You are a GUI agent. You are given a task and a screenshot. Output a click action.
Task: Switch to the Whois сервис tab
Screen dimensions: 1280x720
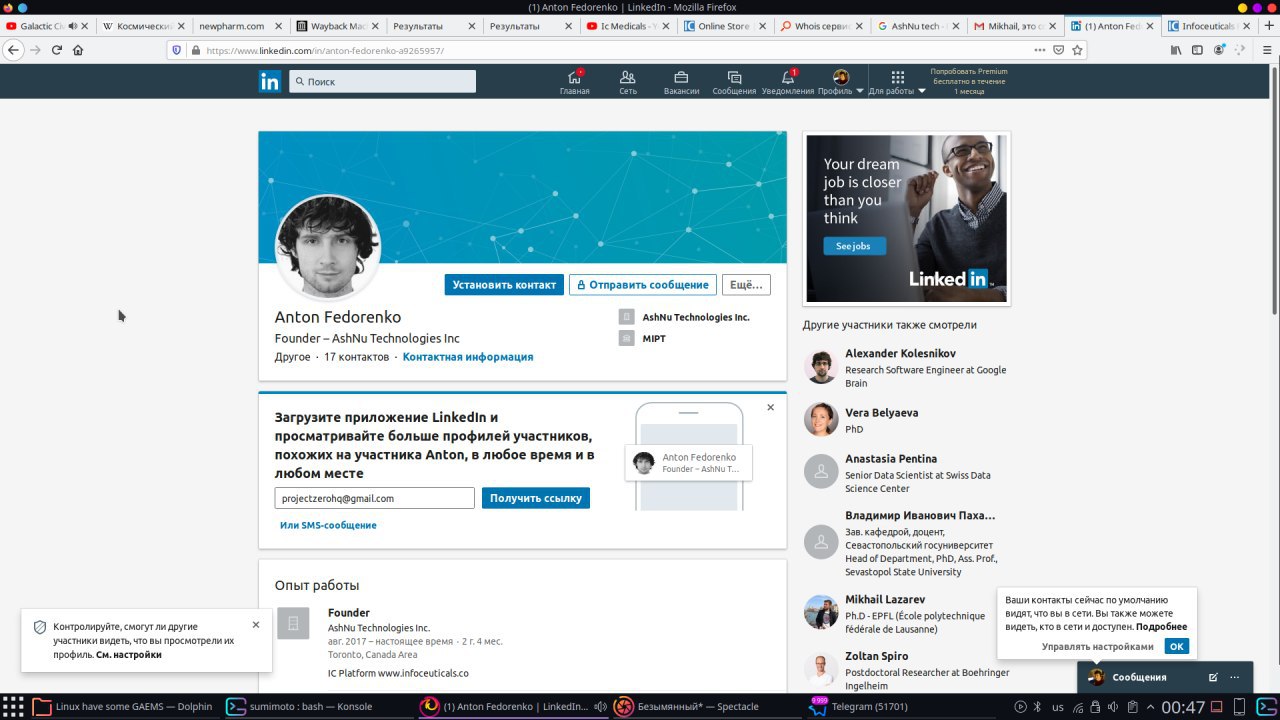tap(823, 26)
